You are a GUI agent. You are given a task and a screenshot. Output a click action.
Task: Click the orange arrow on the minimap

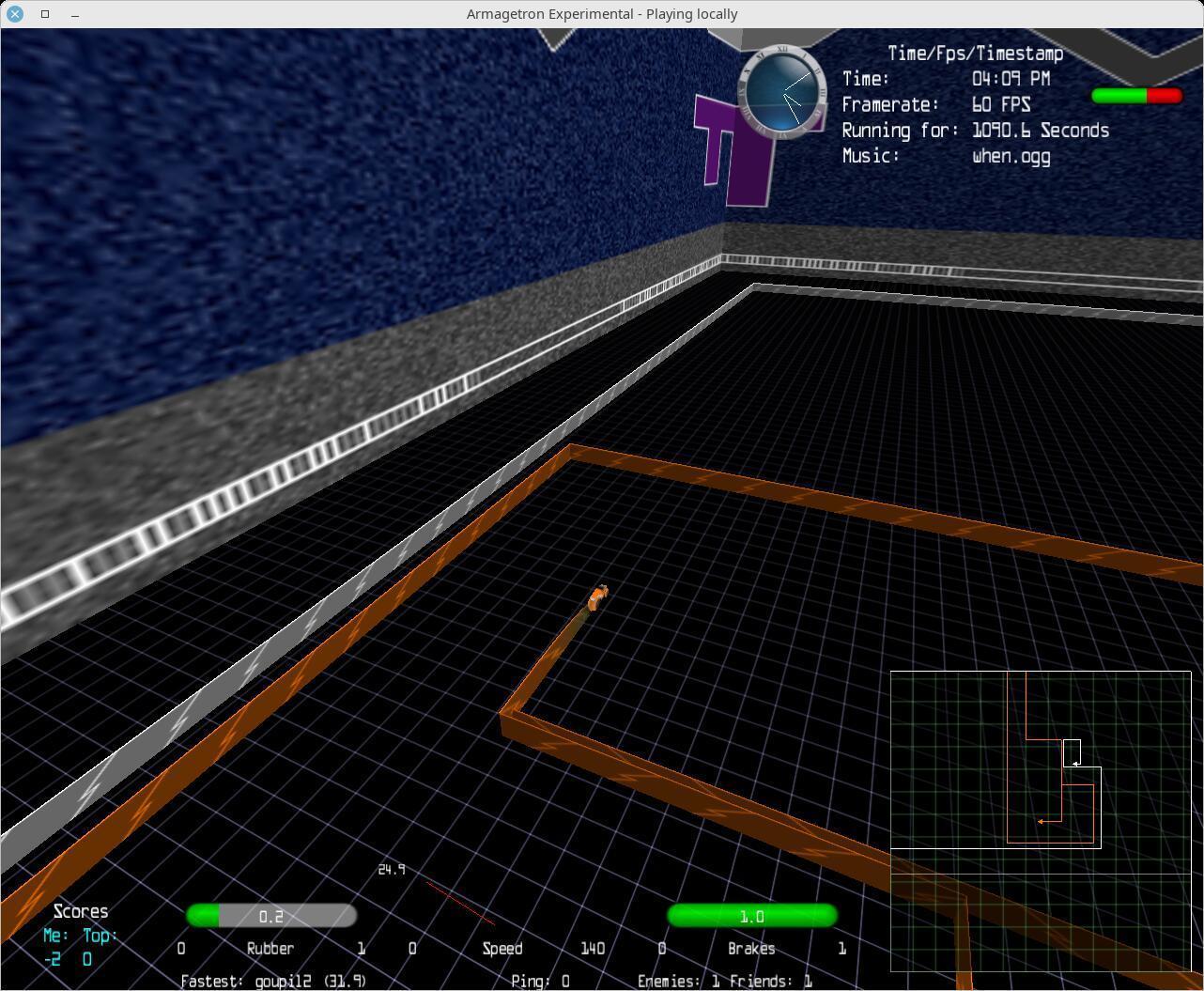(x=1042, y=822)
